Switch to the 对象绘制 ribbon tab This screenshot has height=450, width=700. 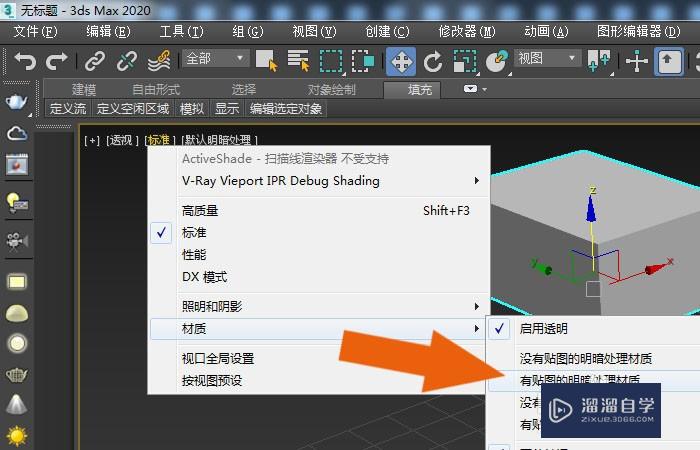pyautogui.click(x=332, y=90)
